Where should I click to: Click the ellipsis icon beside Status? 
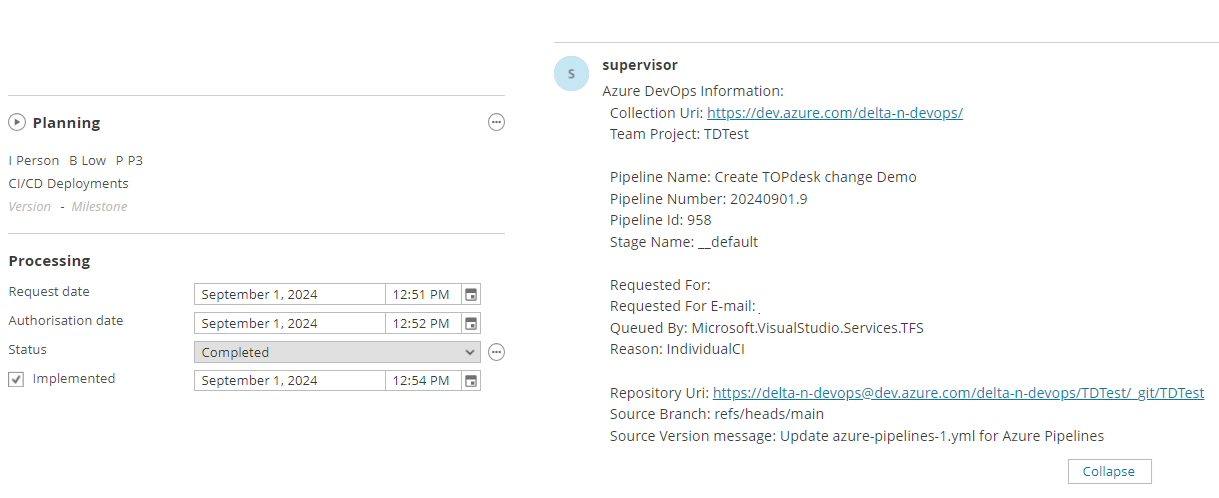[496, 352]
